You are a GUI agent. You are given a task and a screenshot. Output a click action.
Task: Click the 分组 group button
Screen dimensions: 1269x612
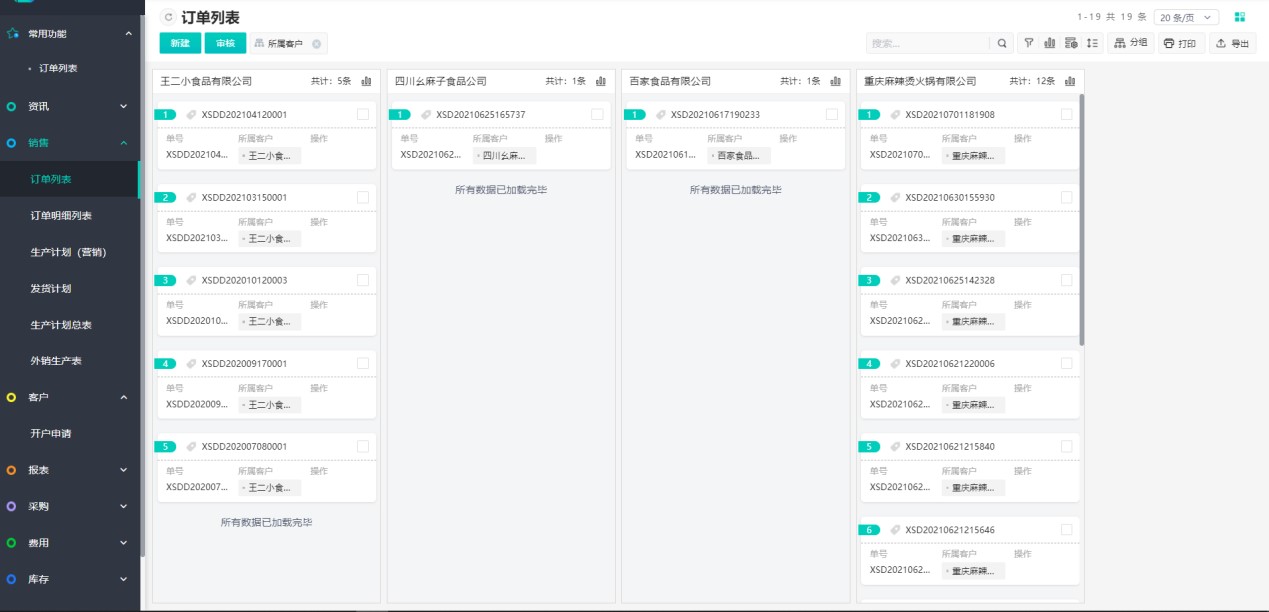(1131, 44)
